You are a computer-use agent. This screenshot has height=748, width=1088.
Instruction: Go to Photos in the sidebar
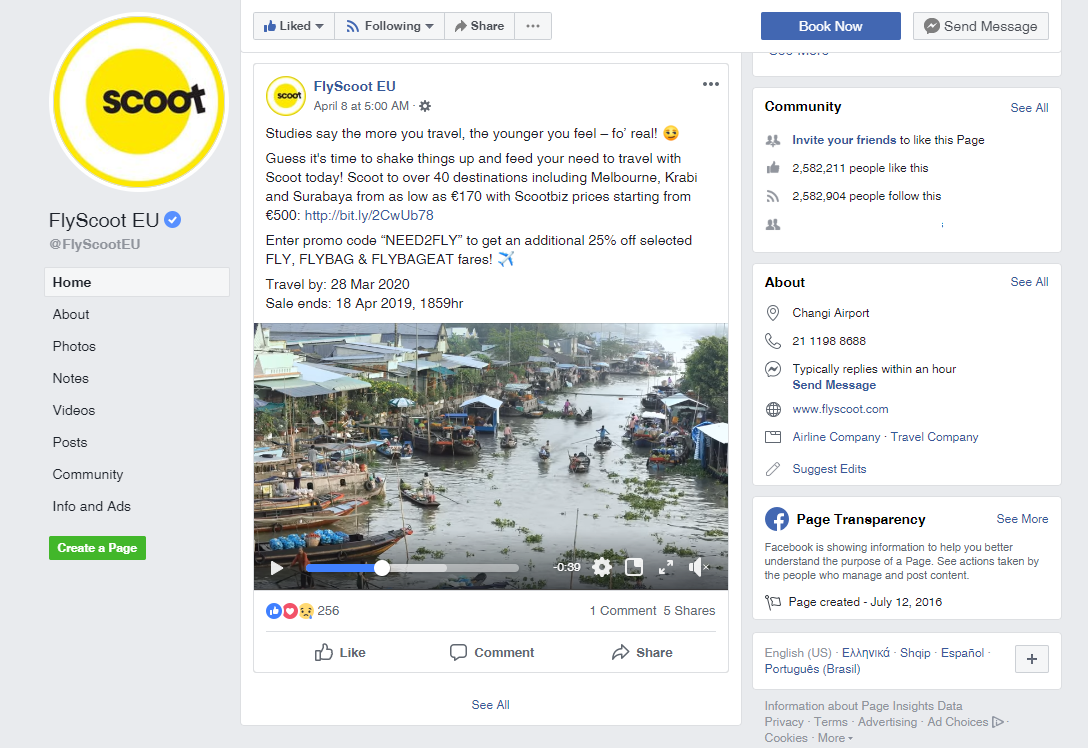(75, 346)
